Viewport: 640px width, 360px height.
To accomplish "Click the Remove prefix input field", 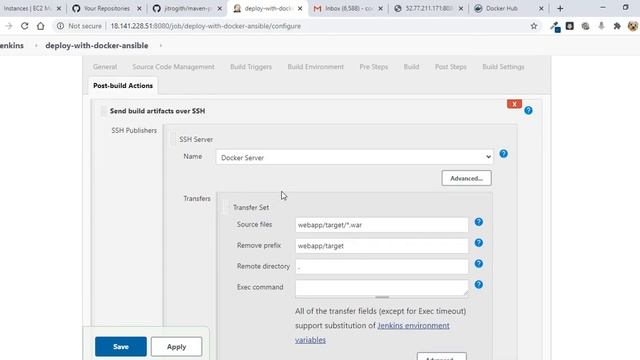I will 382,246.
